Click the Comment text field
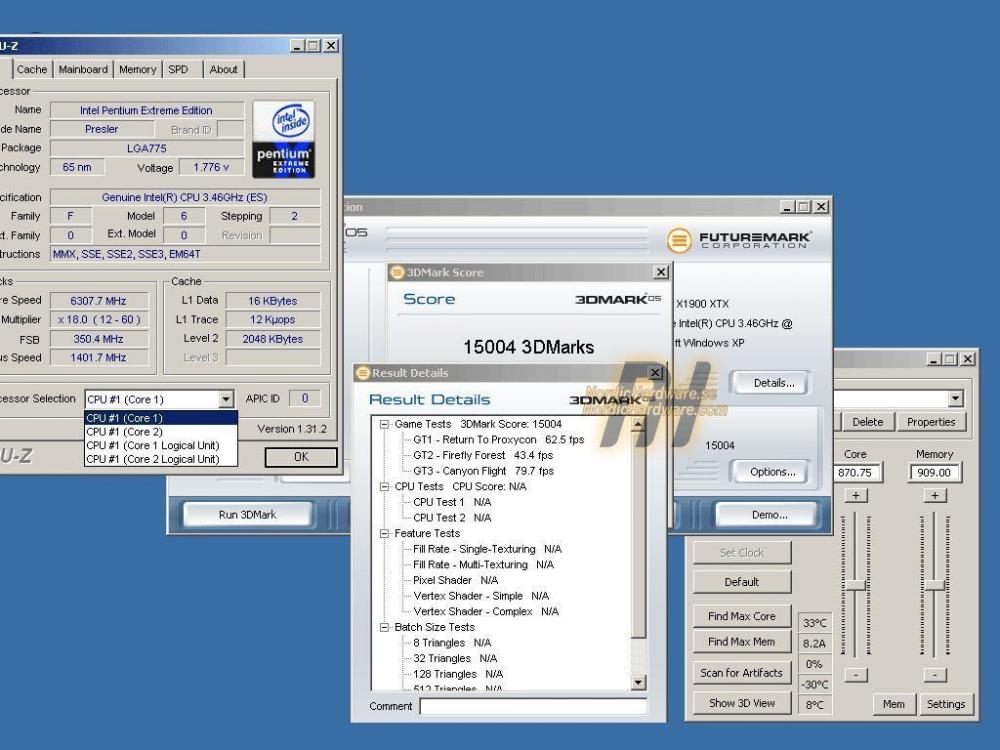Screen dimensions: 1000x750 (x=532, y=706)
